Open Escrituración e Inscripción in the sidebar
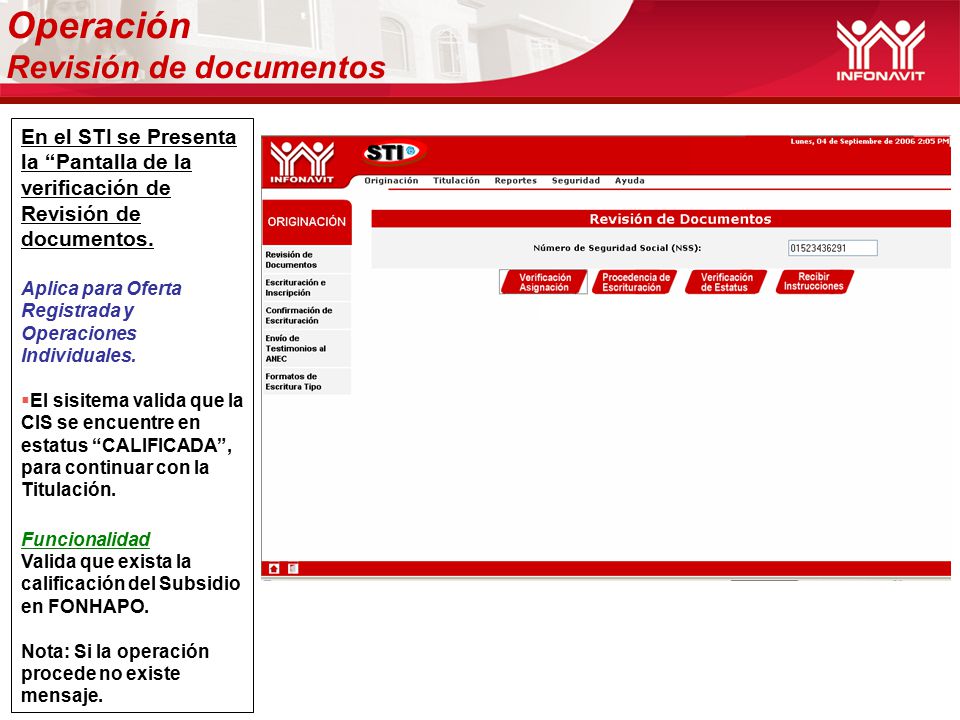This screenshot has height=720, width=960. coord(306,288)
